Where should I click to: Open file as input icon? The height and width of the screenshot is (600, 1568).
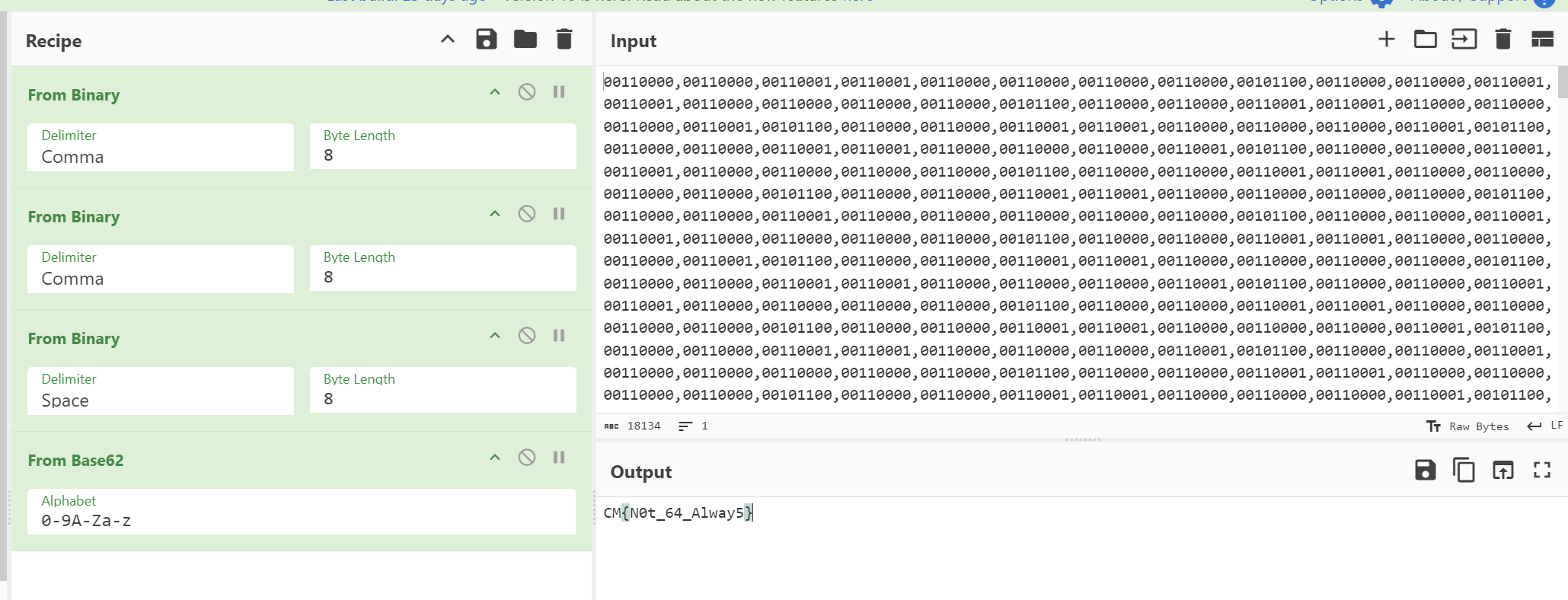[x=1464, y=40]
